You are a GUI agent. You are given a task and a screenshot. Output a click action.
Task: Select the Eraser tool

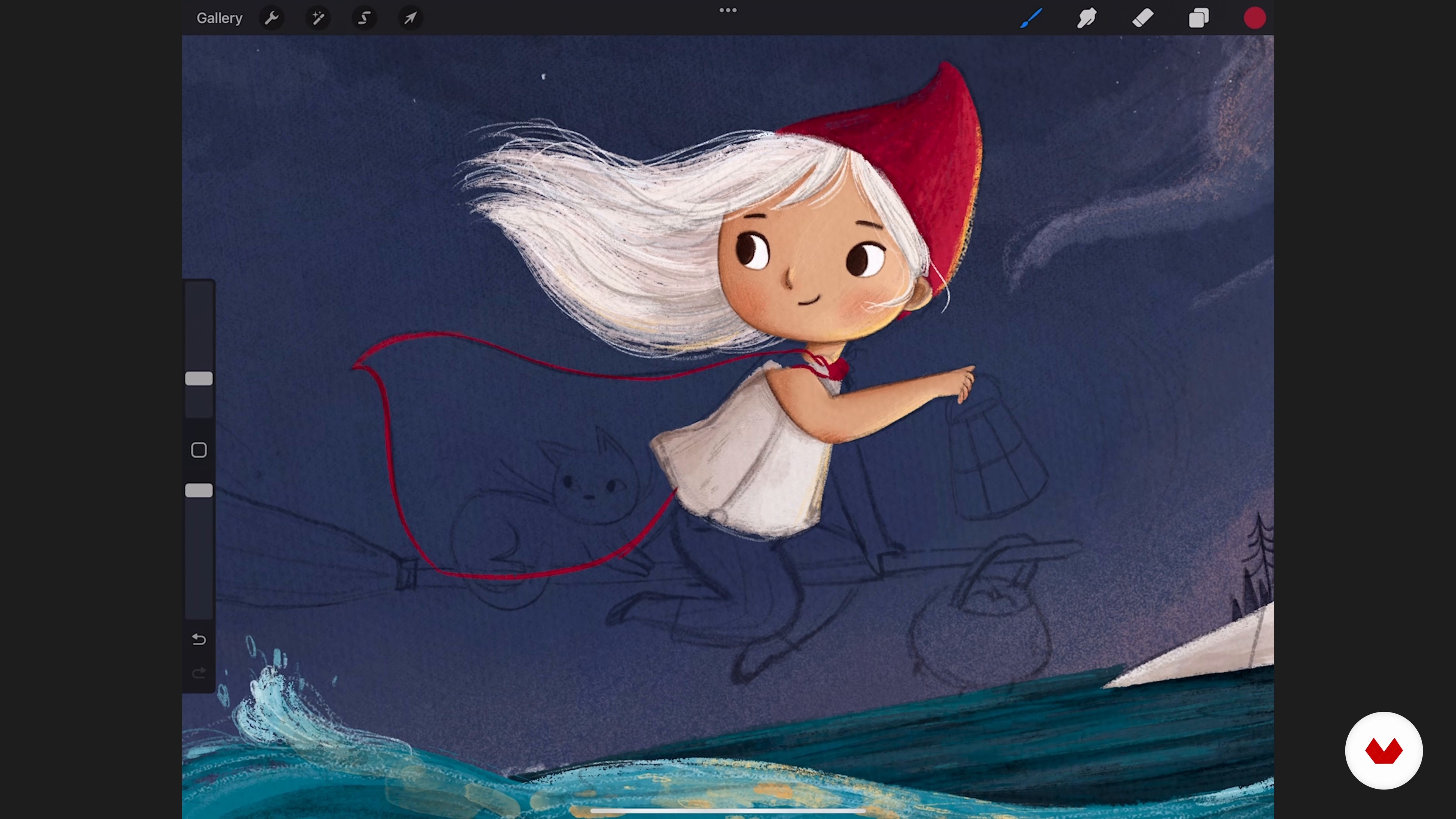tap(1142, 18)
